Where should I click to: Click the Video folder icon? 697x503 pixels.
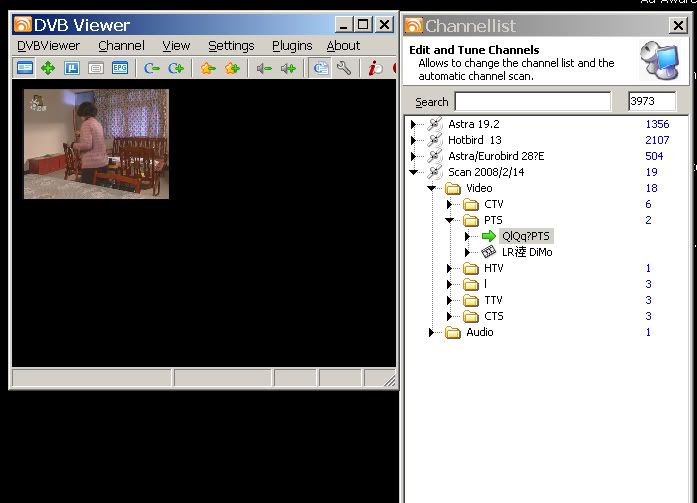pos(453,188)
